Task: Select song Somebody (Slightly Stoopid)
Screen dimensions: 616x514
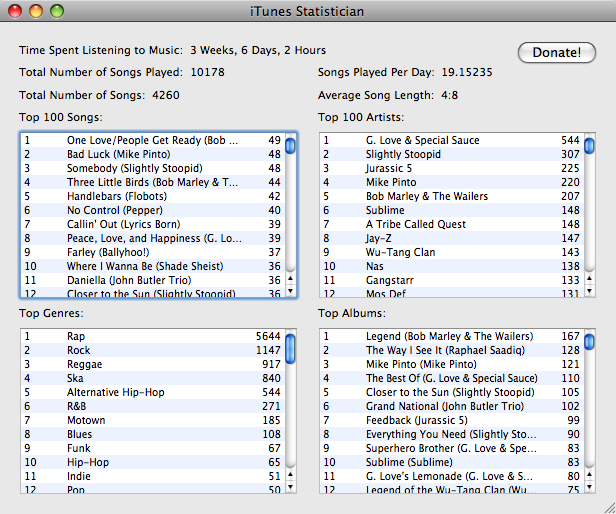Action: tap(153, 168)
